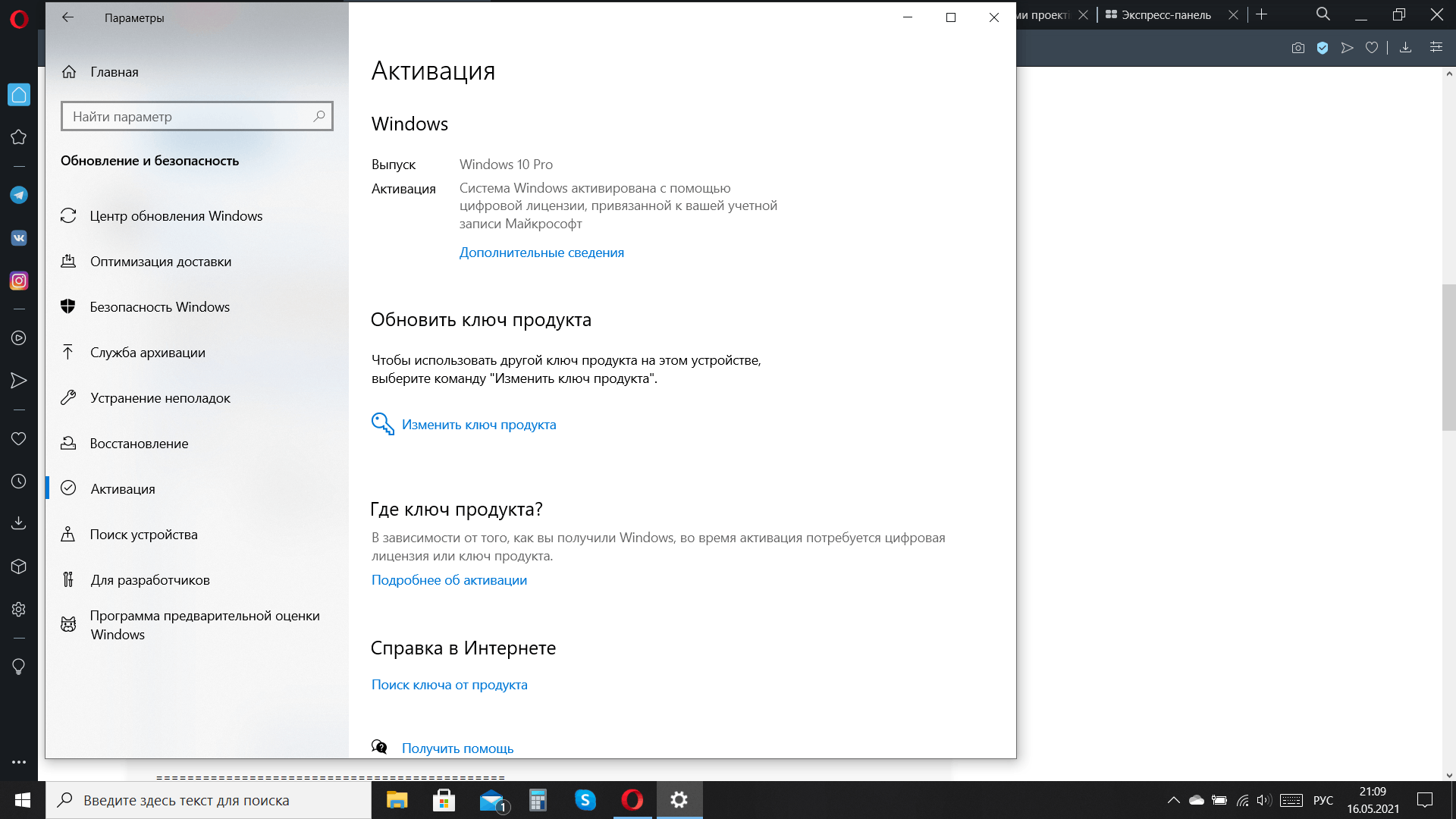Open Telegram in Opera sidebar

(x=19, y=195)
